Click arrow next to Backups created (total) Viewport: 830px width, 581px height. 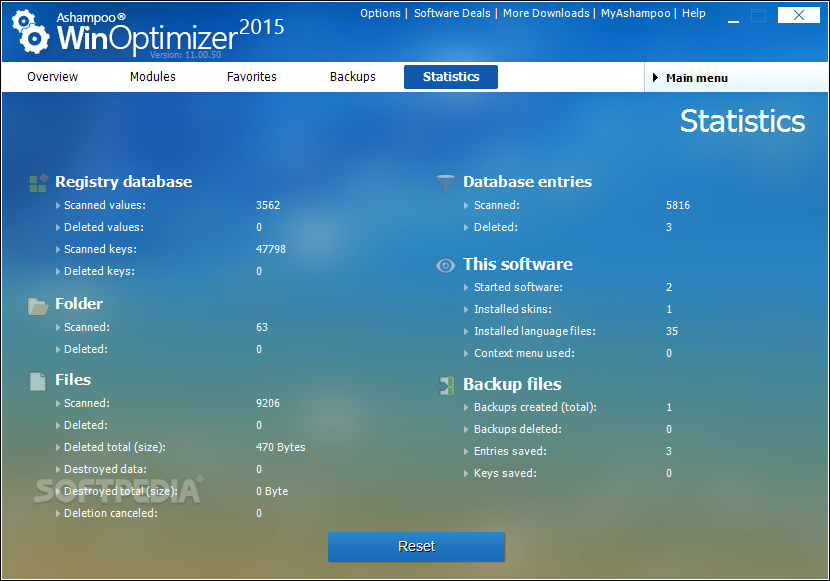pyautogui.click(x=466, y=407)
